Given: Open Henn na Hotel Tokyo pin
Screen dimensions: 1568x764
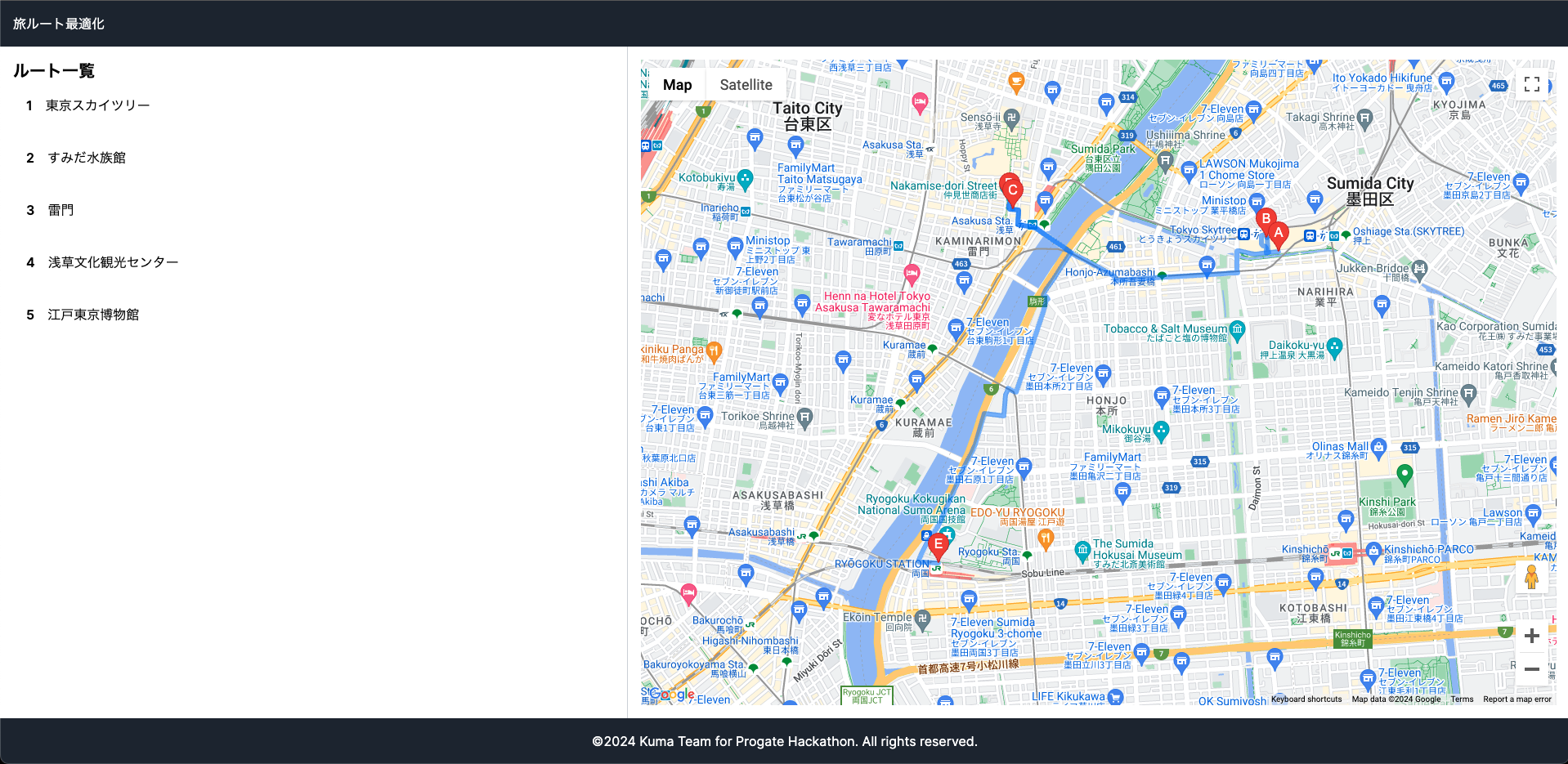Looking at the screenshot, I should pos(912,274).
